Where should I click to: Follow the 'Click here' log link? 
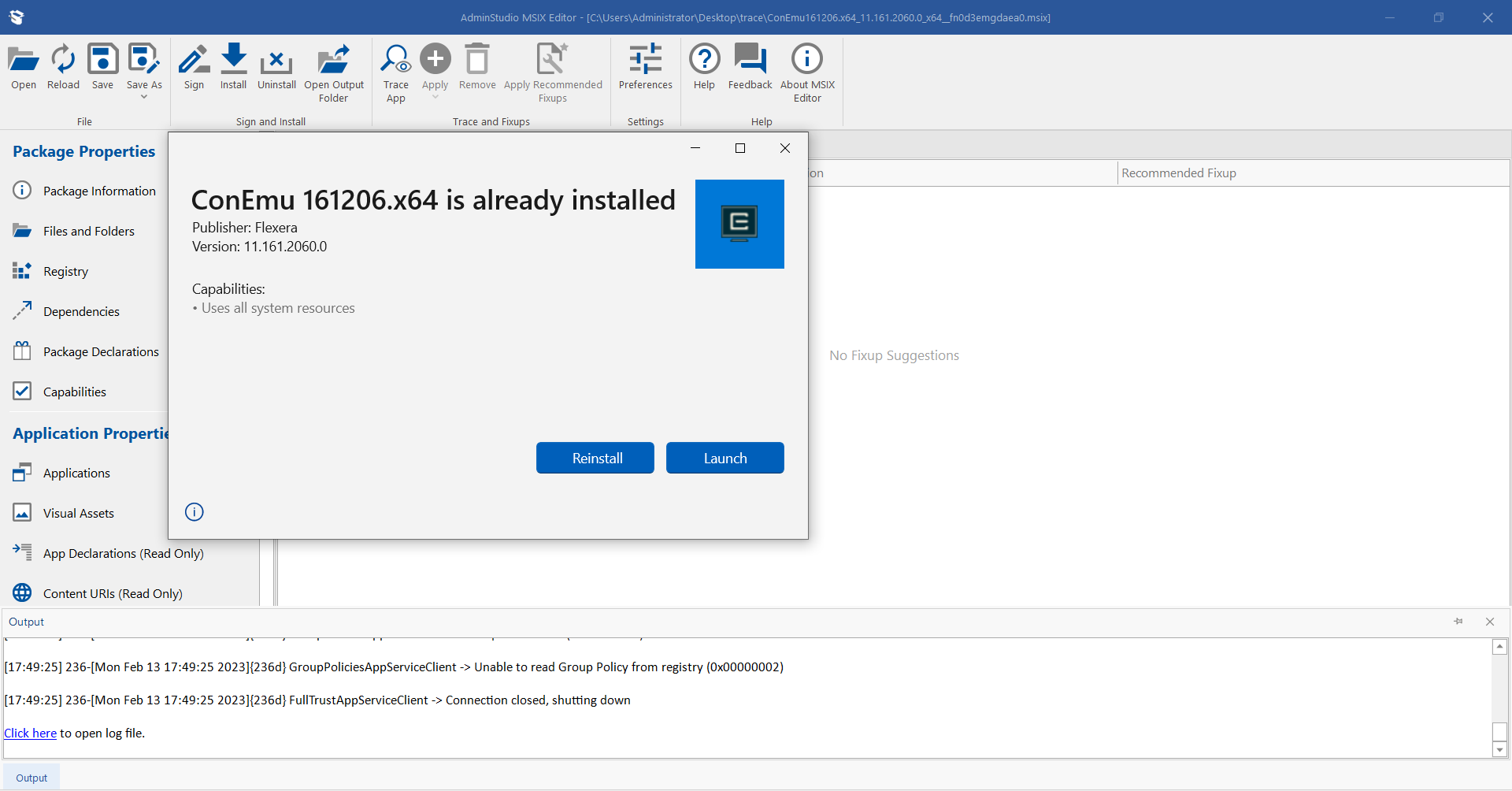(x=30, y=733)
